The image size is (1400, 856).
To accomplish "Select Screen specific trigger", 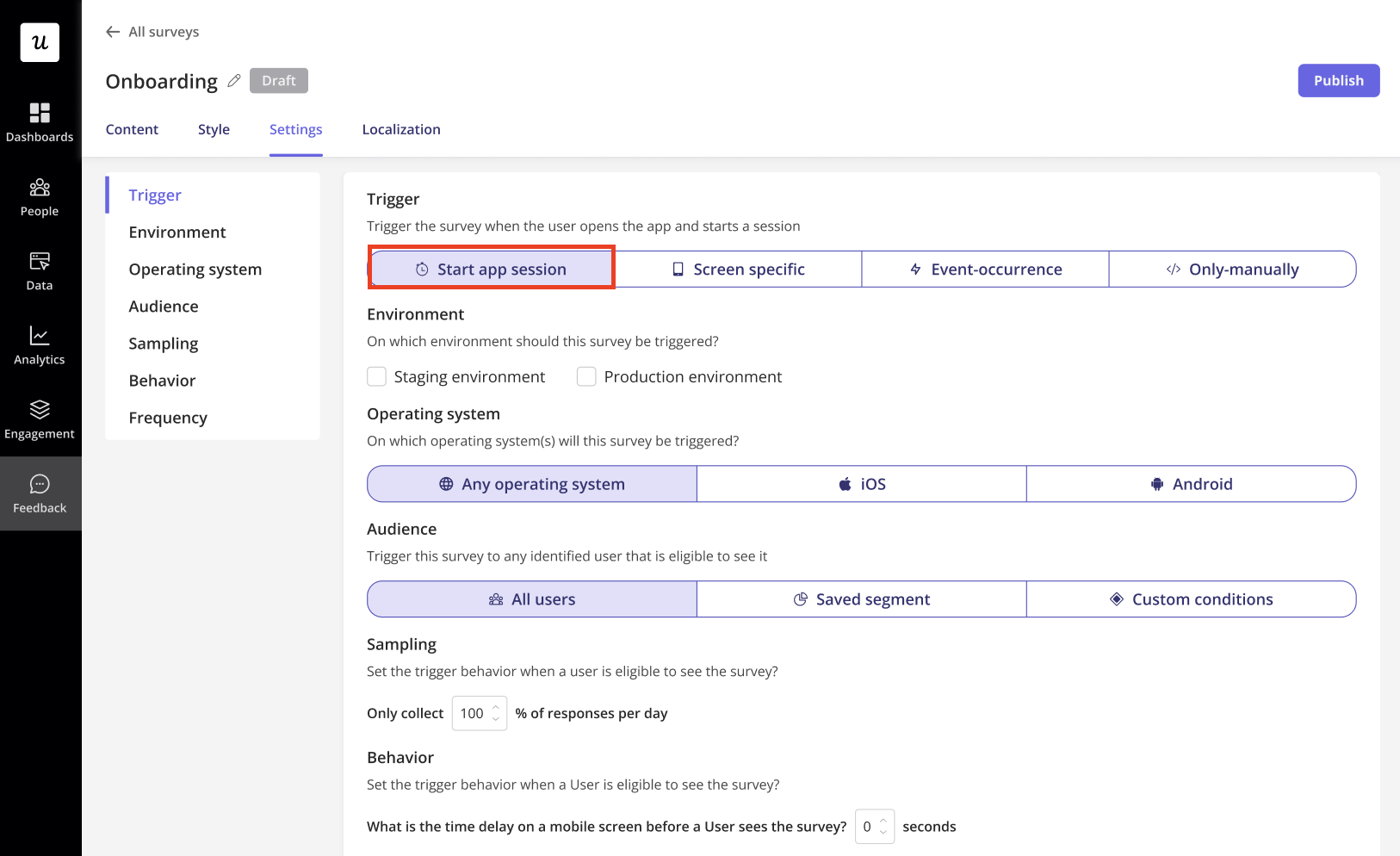I will coord(738,269).
